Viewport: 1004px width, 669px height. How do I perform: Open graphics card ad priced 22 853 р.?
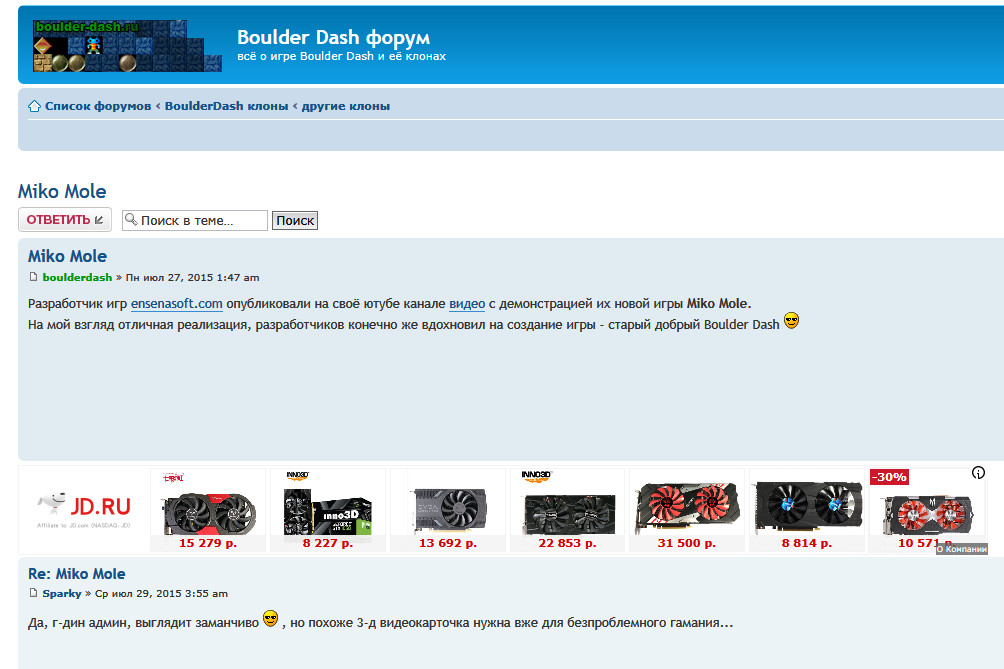567,510
